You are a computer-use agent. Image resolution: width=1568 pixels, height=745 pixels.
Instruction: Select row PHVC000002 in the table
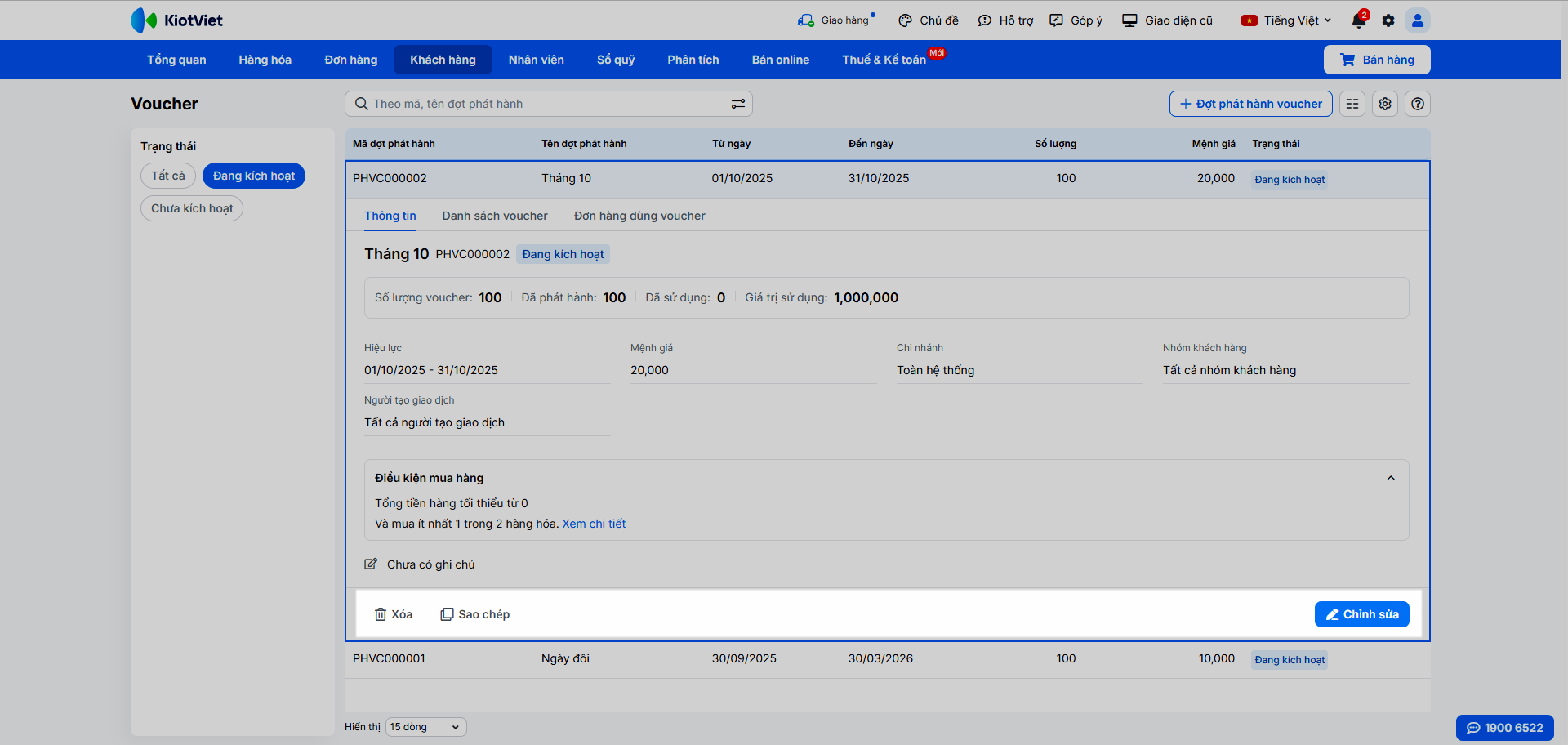click(887, 179)
